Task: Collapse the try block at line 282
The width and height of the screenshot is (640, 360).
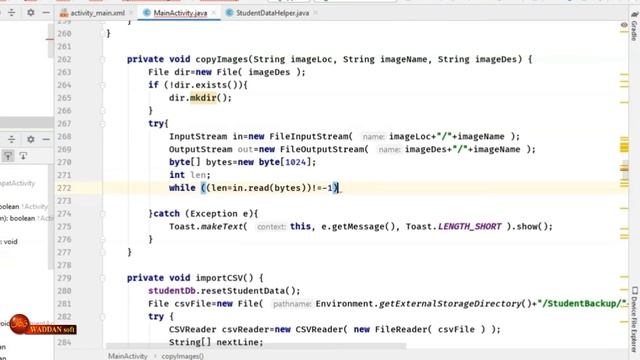Action: coord(102,317)
